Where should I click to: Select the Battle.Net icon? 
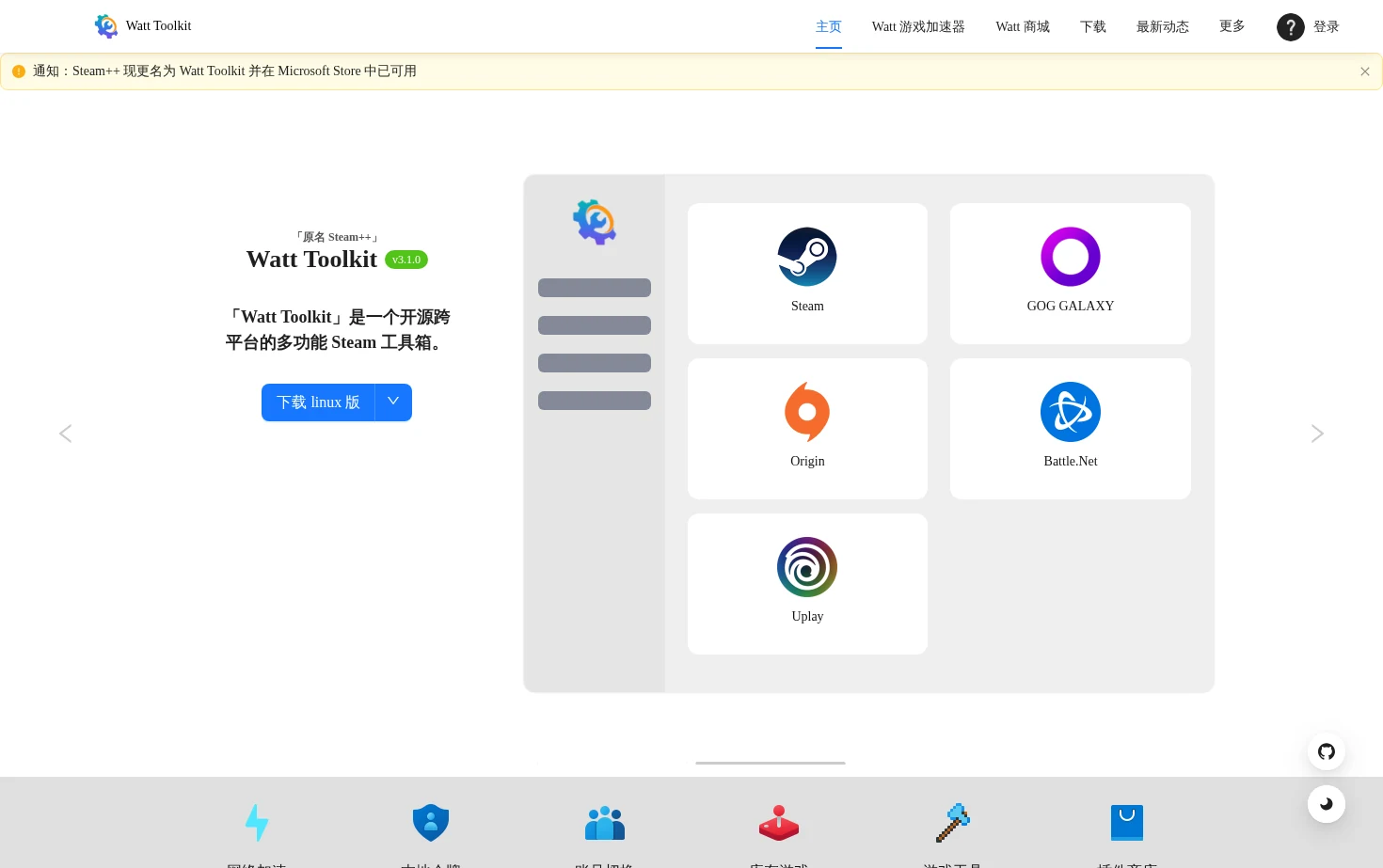1071,412
